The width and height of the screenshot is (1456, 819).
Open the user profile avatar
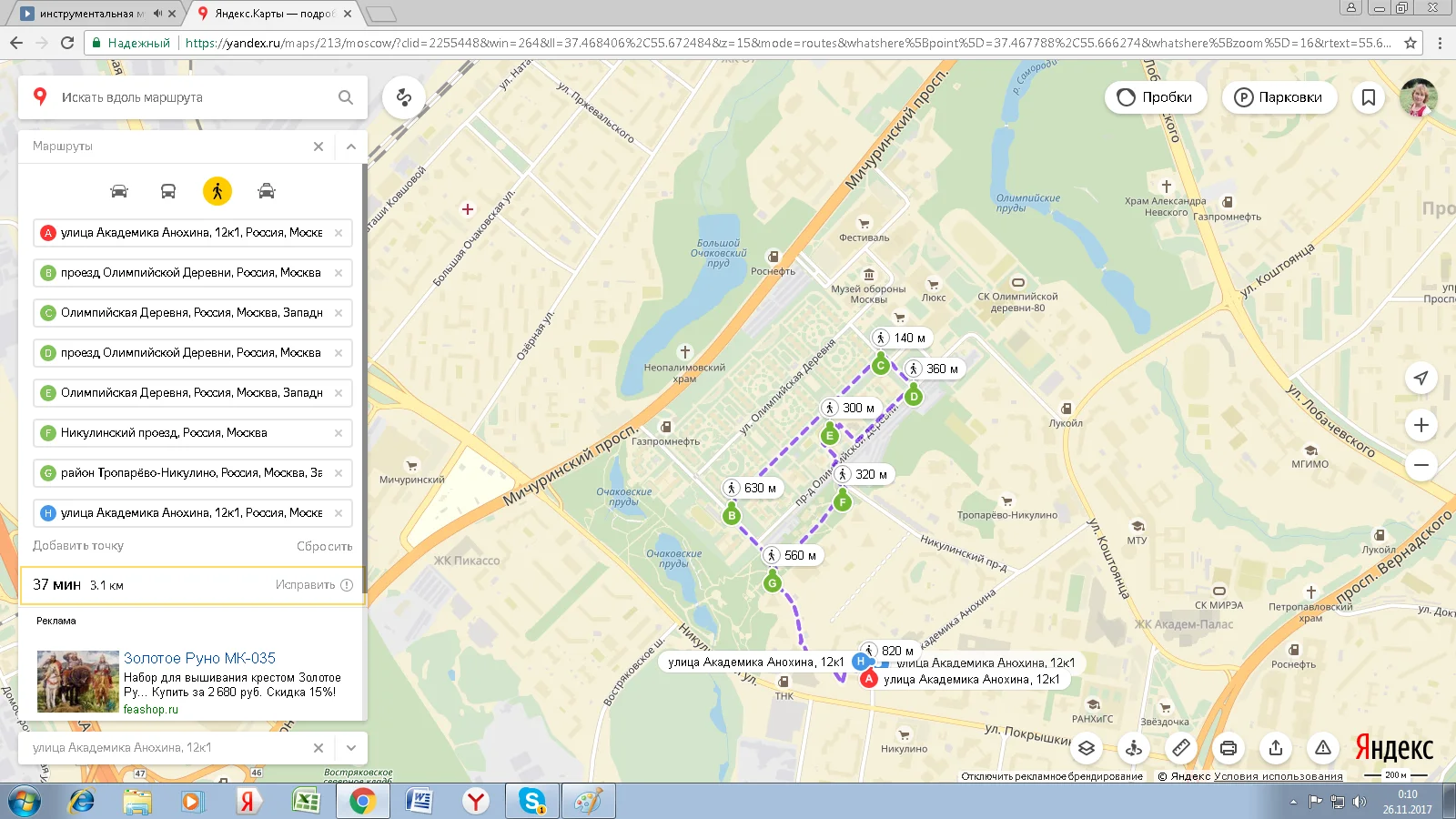1419,97
